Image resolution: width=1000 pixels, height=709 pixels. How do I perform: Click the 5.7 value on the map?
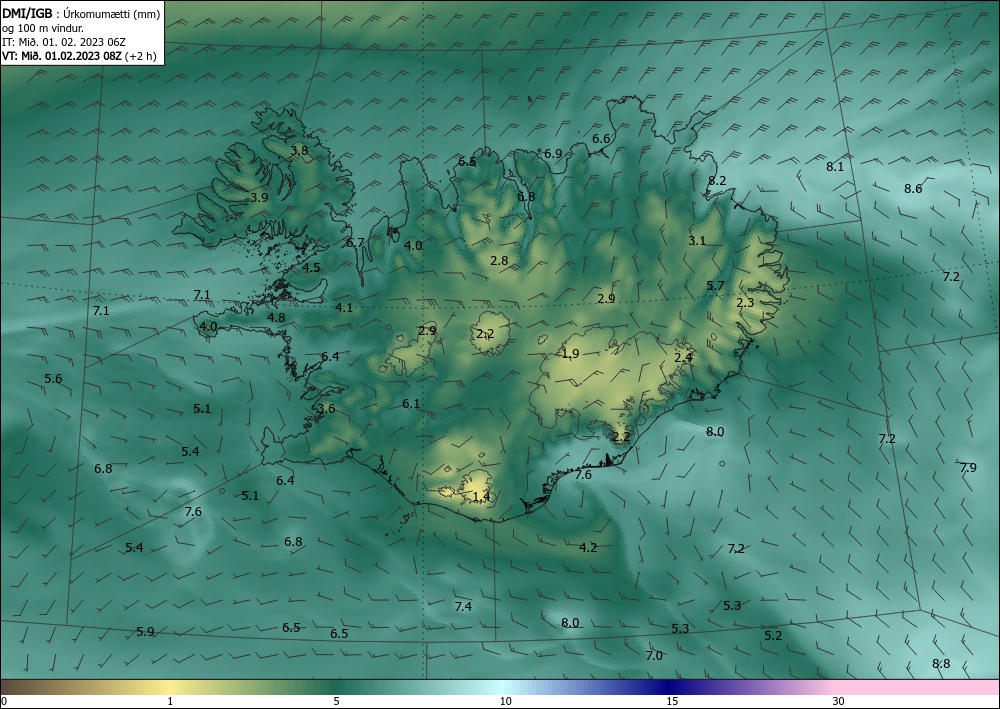pyautogui.click(x=715, y=286)
